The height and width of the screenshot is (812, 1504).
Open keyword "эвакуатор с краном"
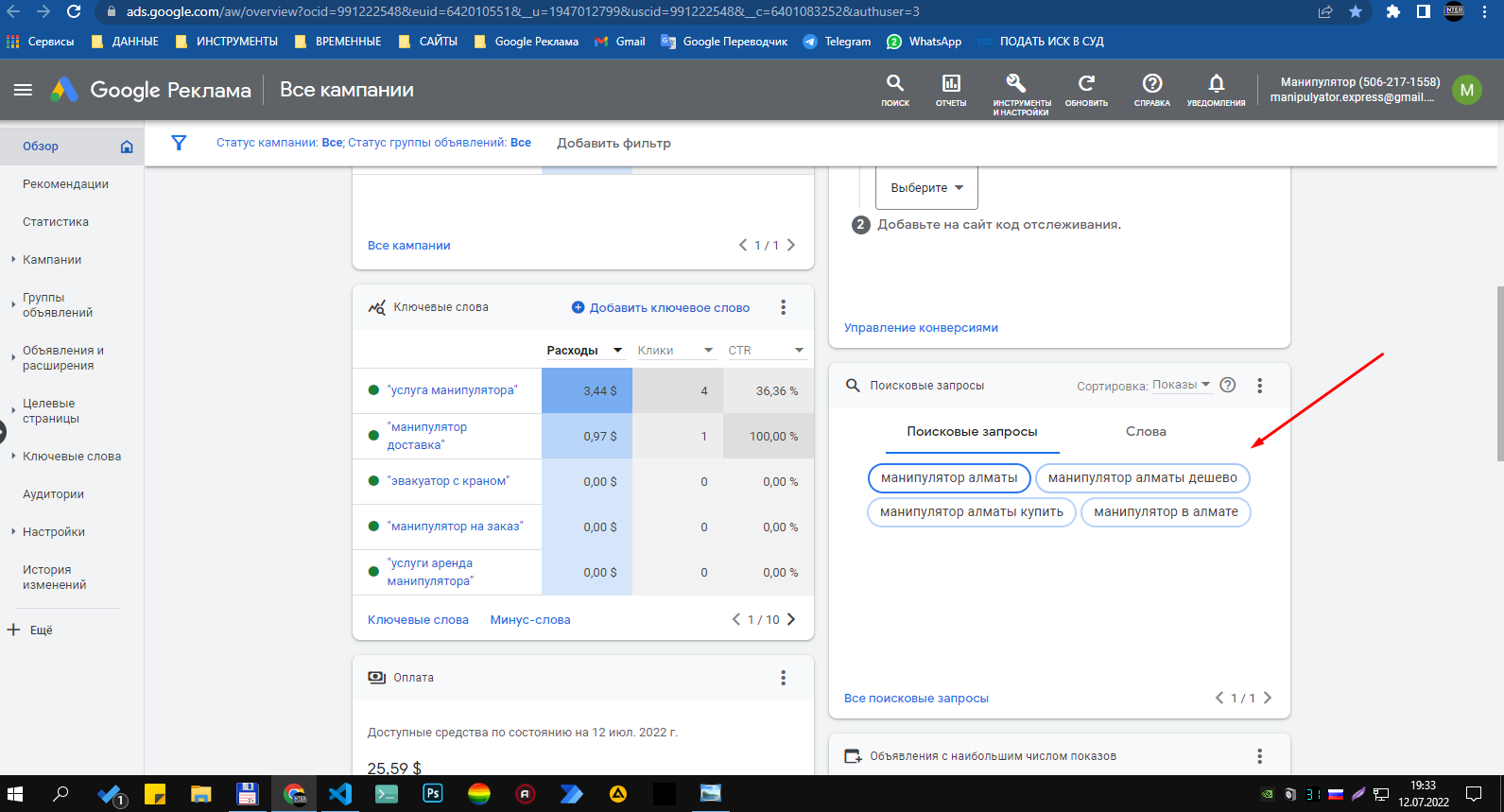pos(448,481)
